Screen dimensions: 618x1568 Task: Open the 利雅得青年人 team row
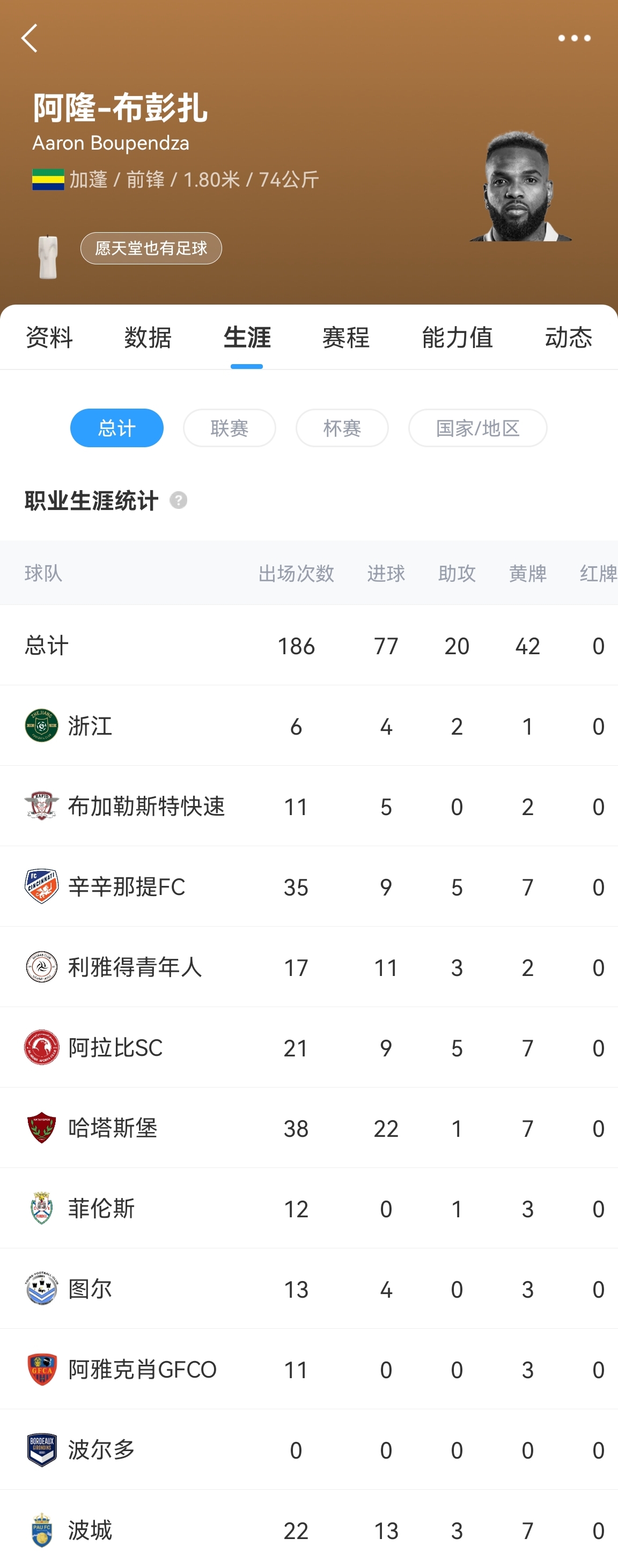308,967
